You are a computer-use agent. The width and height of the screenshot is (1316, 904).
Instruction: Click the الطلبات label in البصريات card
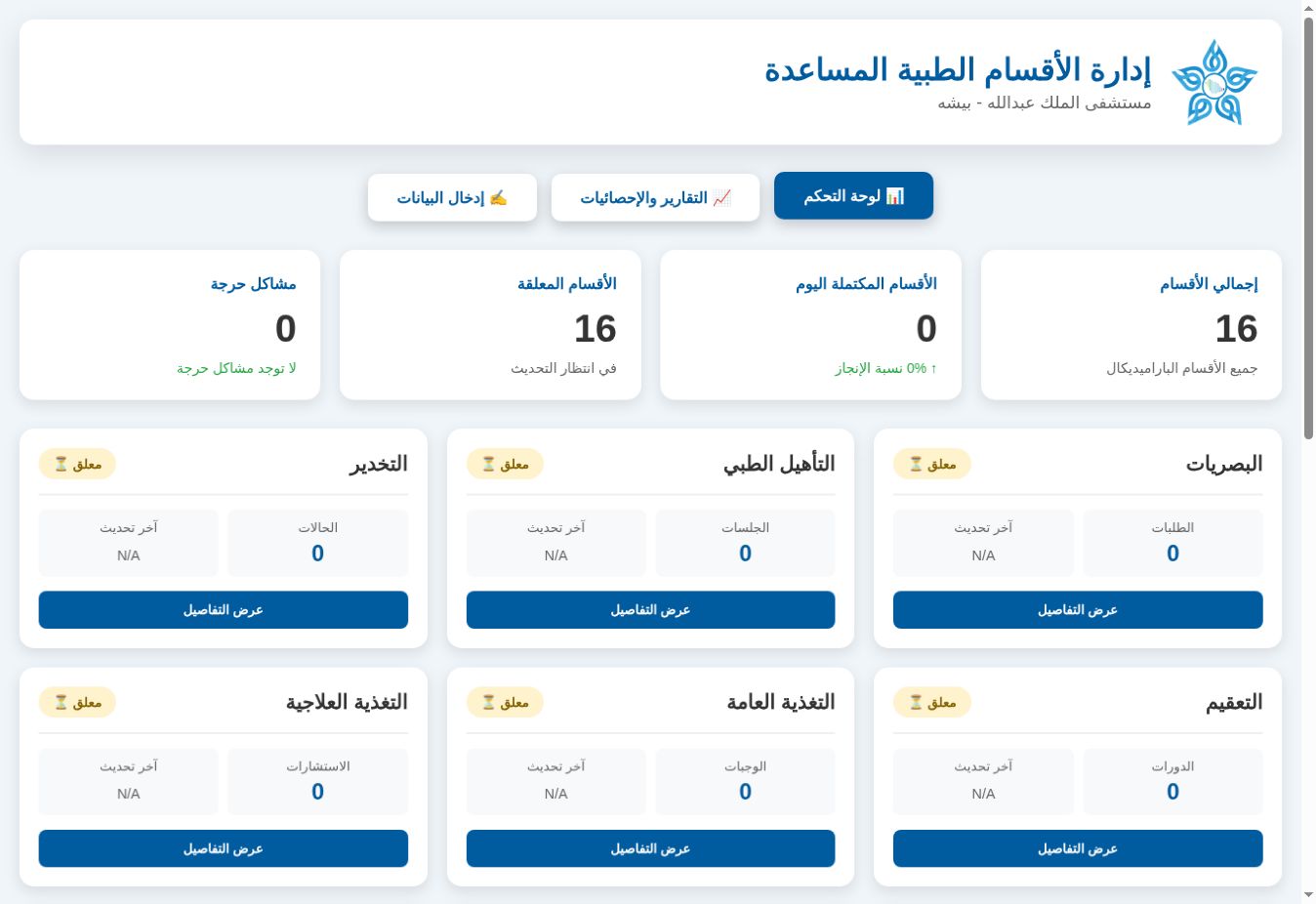click(1173, 528)
